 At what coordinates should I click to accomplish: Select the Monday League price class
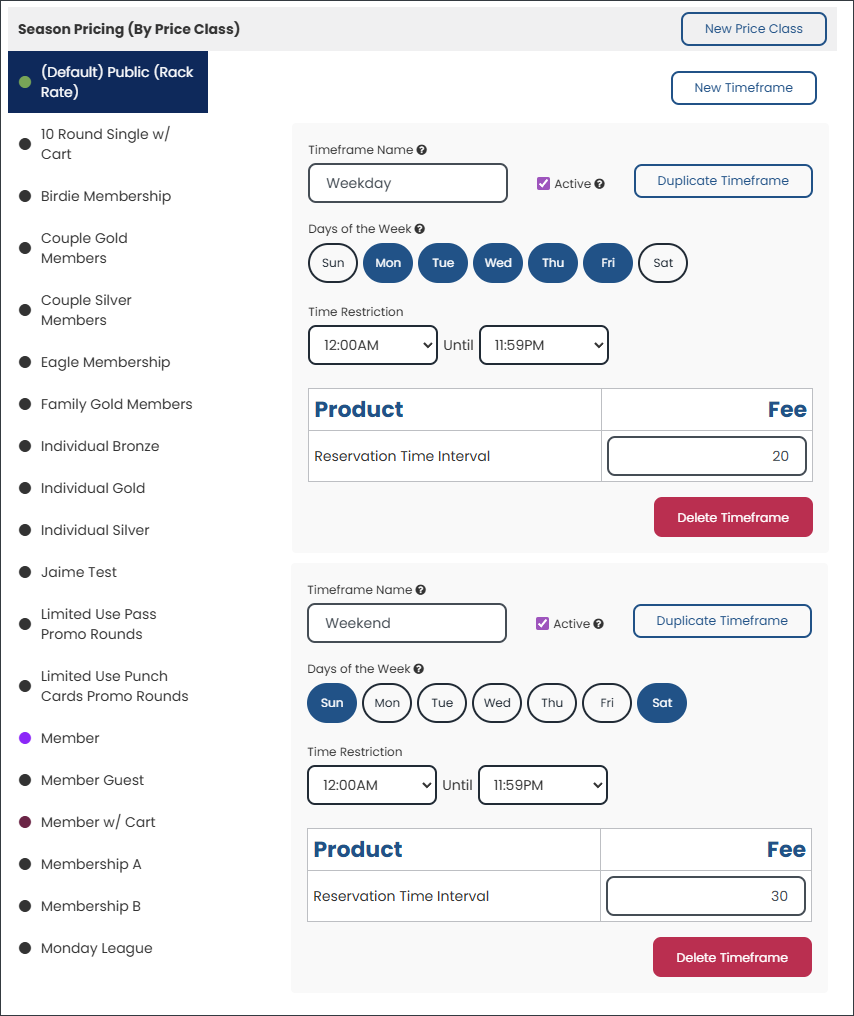97,948
